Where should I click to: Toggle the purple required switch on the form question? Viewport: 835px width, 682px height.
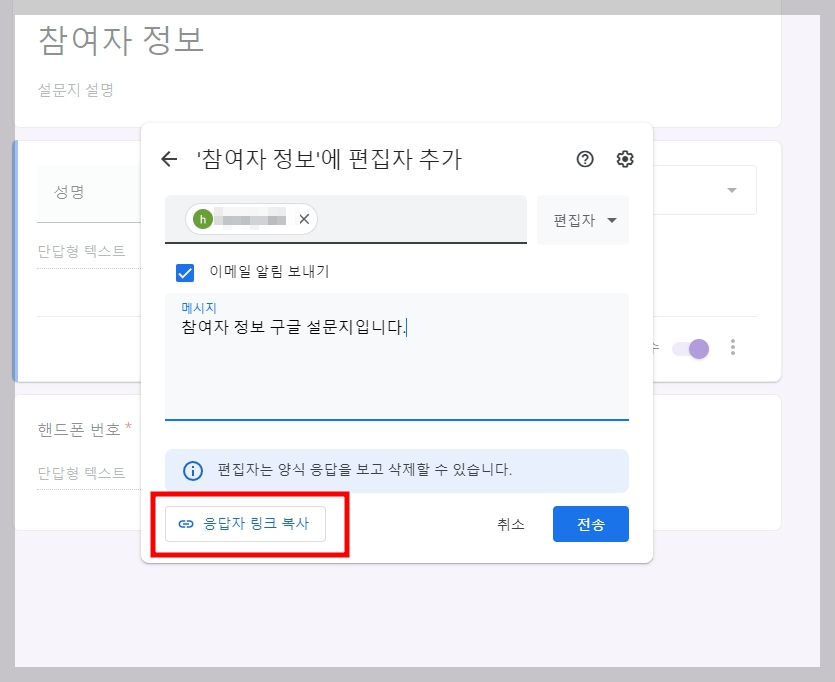pyautogui.click(x=691, y=347)
